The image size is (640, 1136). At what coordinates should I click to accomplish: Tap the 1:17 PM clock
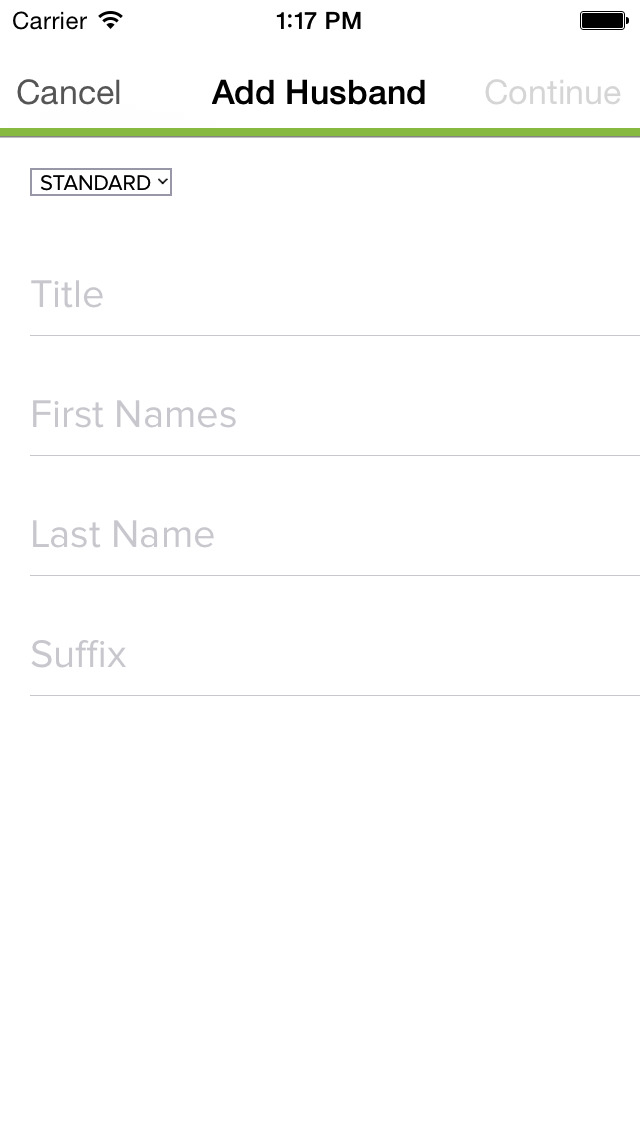pos(319,21)
